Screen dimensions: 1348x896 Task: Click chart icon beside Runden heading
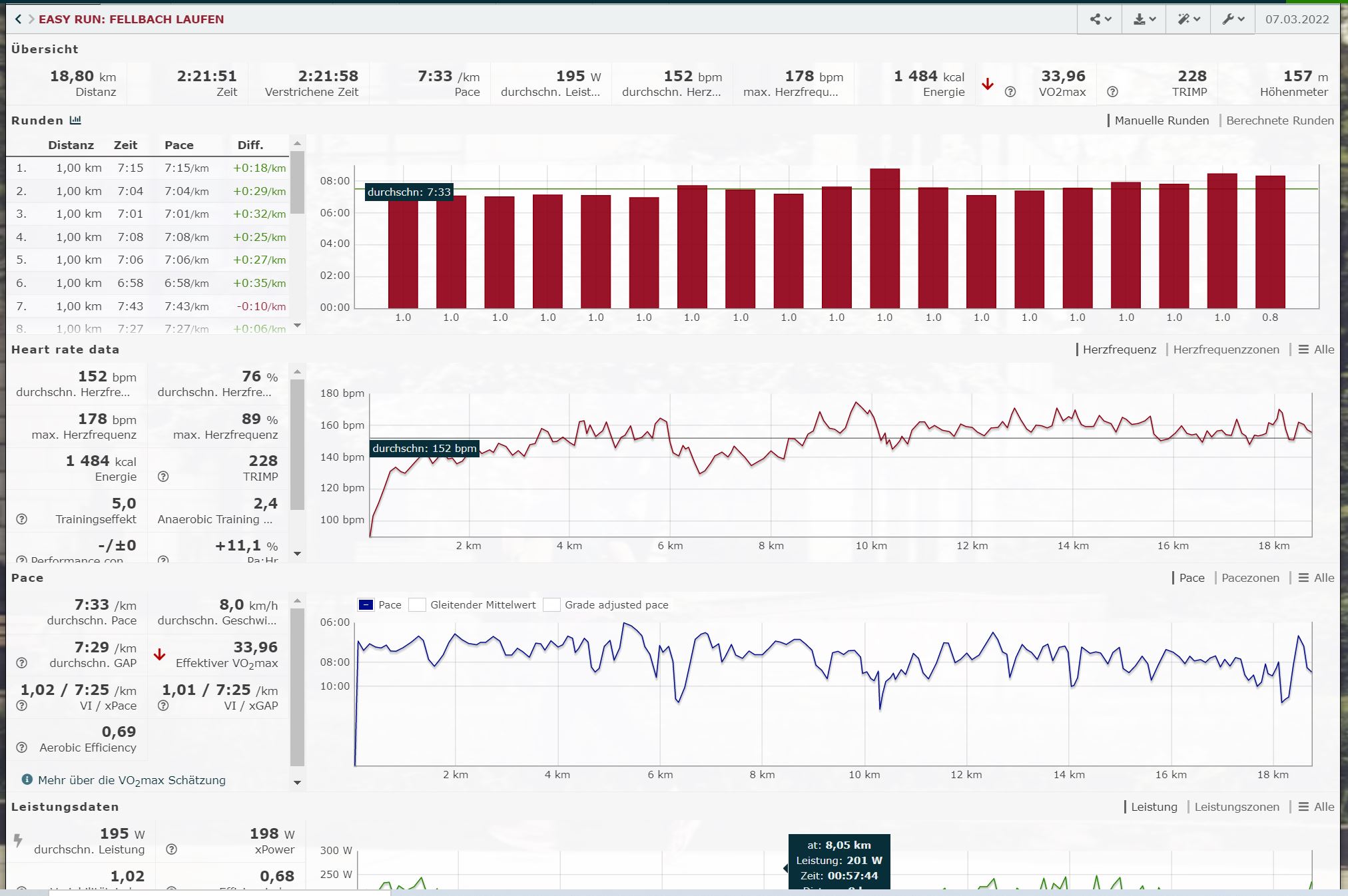pos(75,120)
